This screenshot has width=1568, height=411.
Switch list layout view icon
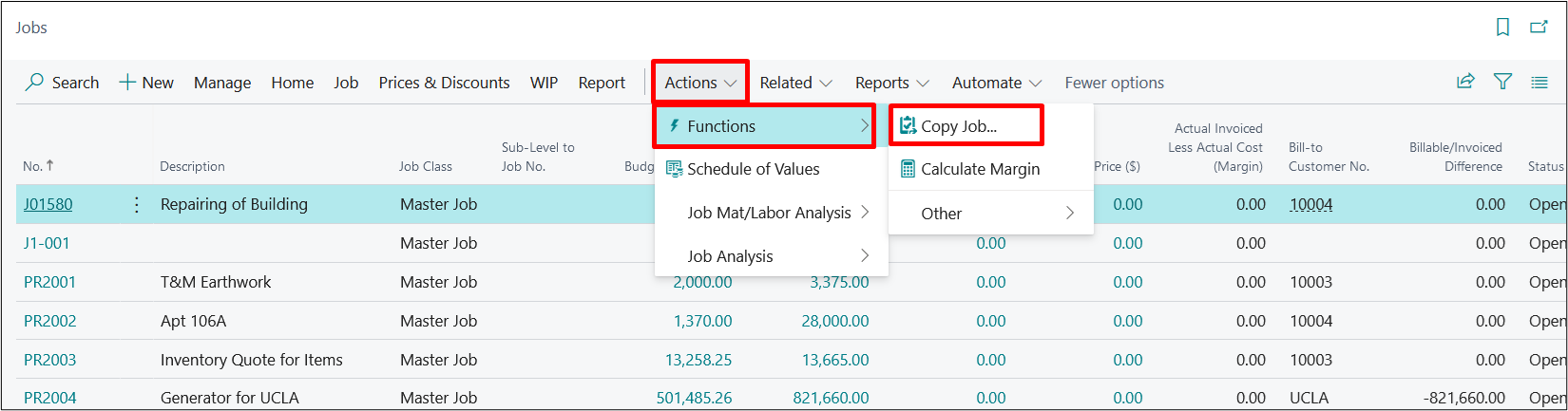coord(1539,83)
